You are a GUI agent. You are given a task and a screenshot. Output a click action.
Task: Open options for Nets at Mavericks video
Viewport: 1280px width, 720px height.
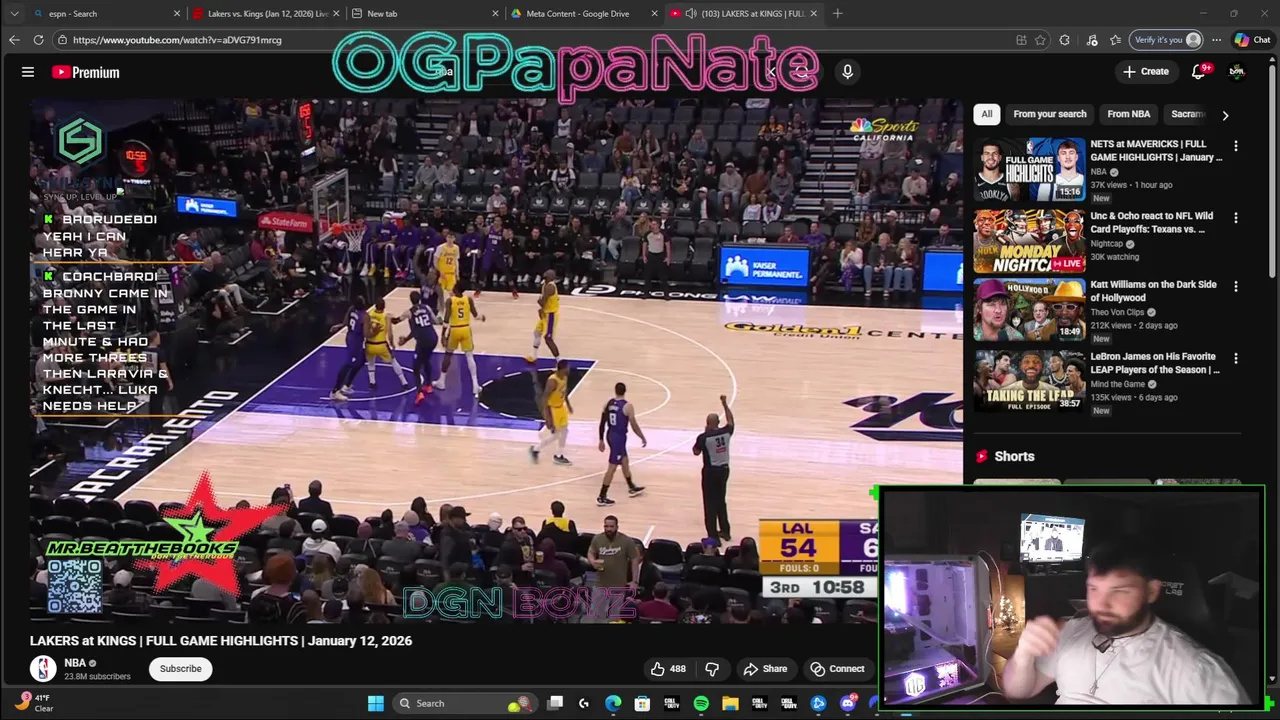click(1236, 146)
